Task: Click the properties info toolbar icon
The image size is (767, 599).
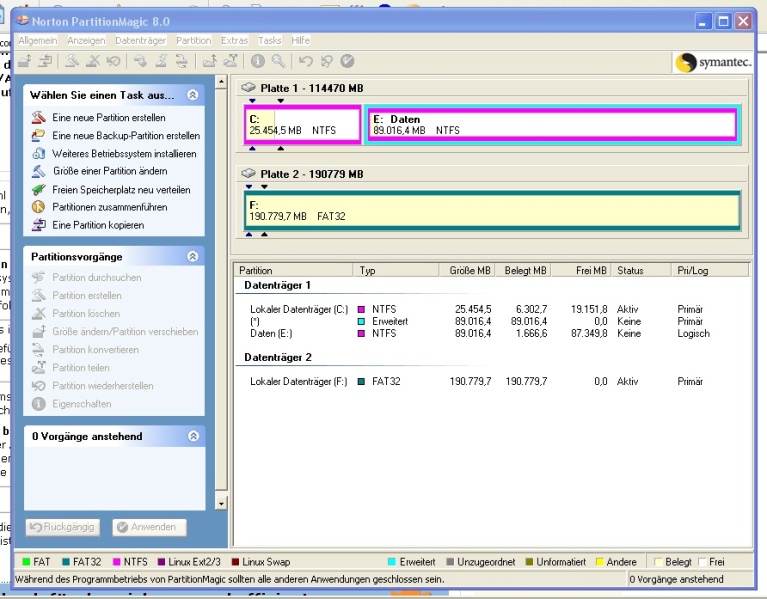Action: (x=258, y=61)
